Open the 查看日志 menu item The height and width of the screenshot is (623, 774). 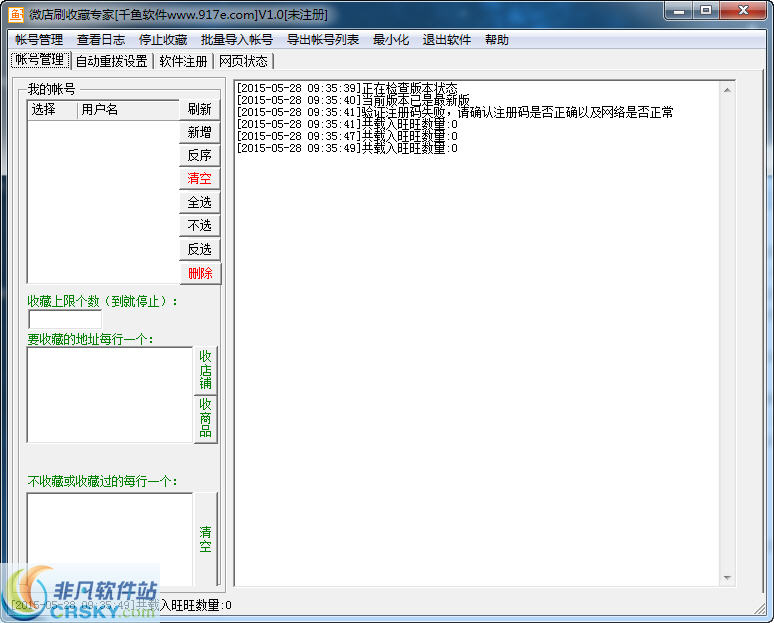tap(101, 40)
